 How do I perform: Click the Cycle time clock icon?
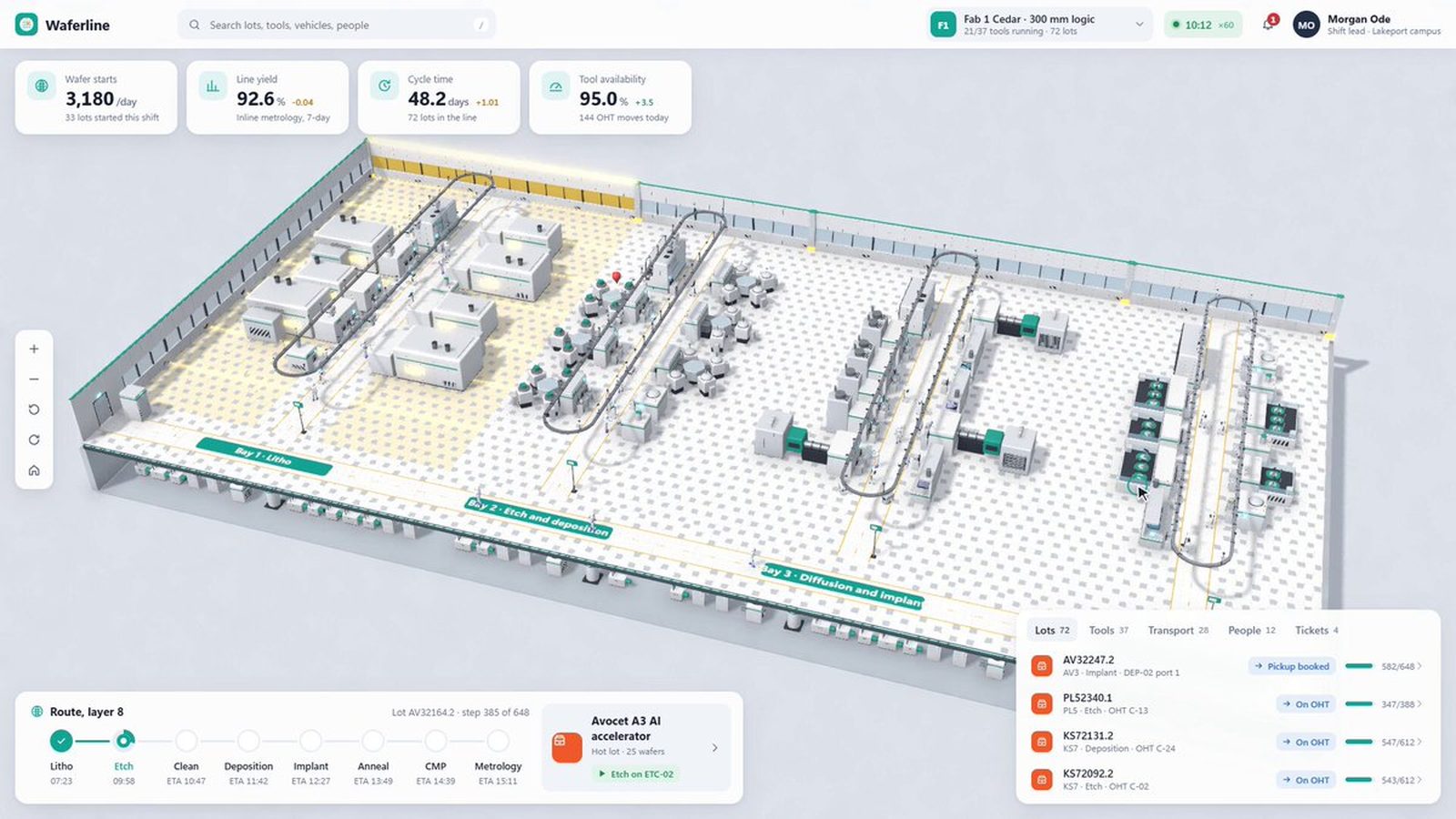tap(385, 86)
